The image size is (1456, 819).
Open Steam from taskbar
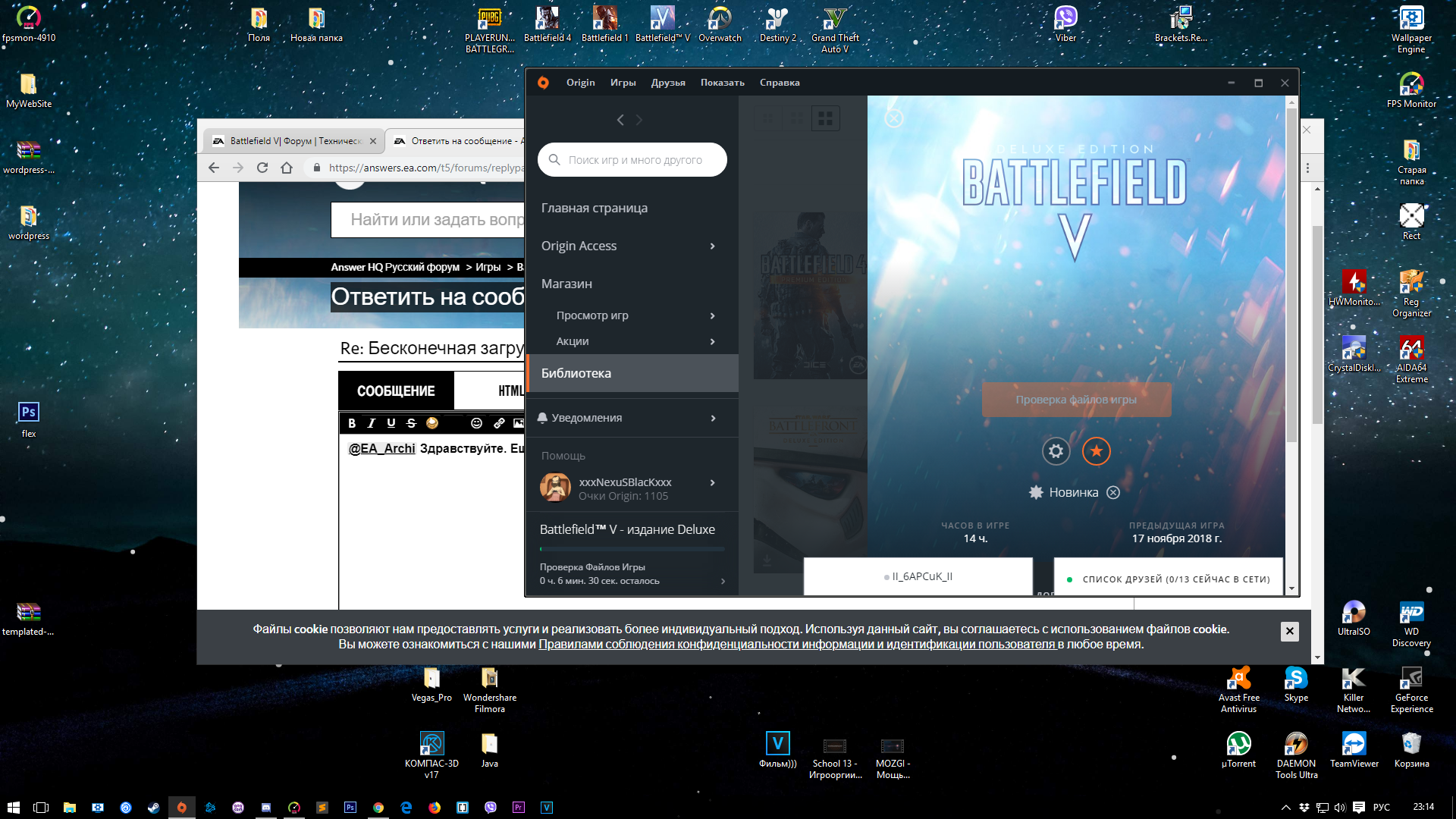click(x=153, y=808)
